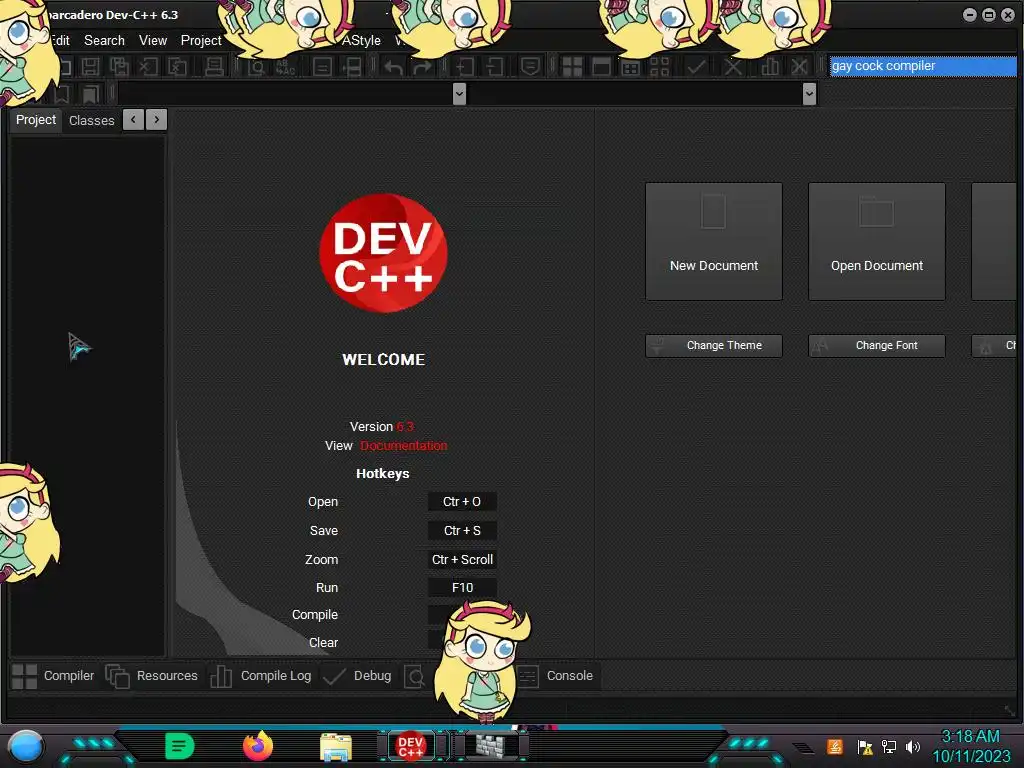Click the Compile four-squares toolbar icon
The image size is (1024, 768).
tap(572, 66)
